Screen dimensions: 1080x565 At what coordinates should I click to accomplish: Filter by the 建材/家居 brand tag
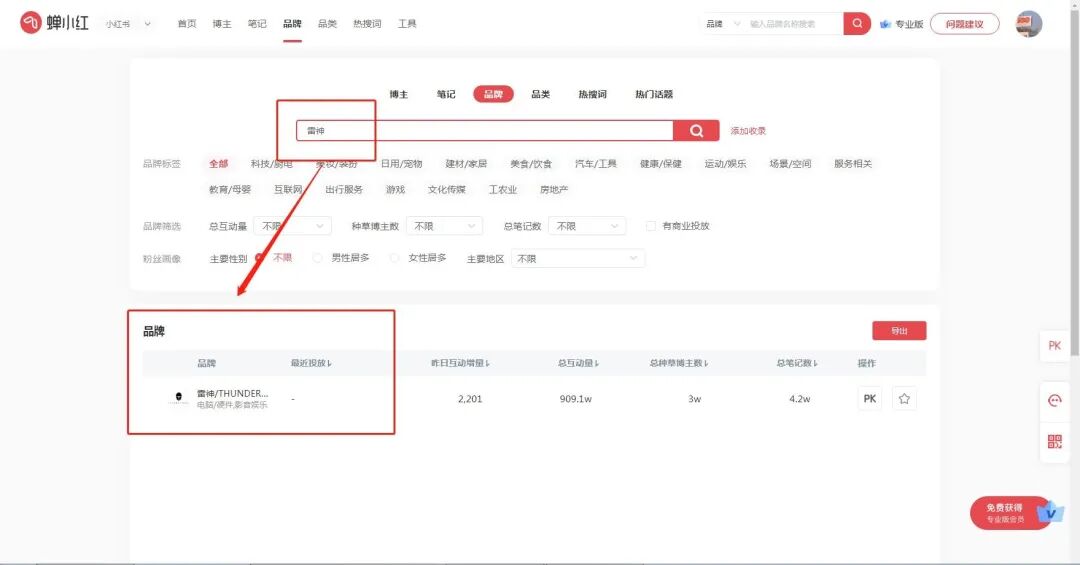click(x=466, y=164)
